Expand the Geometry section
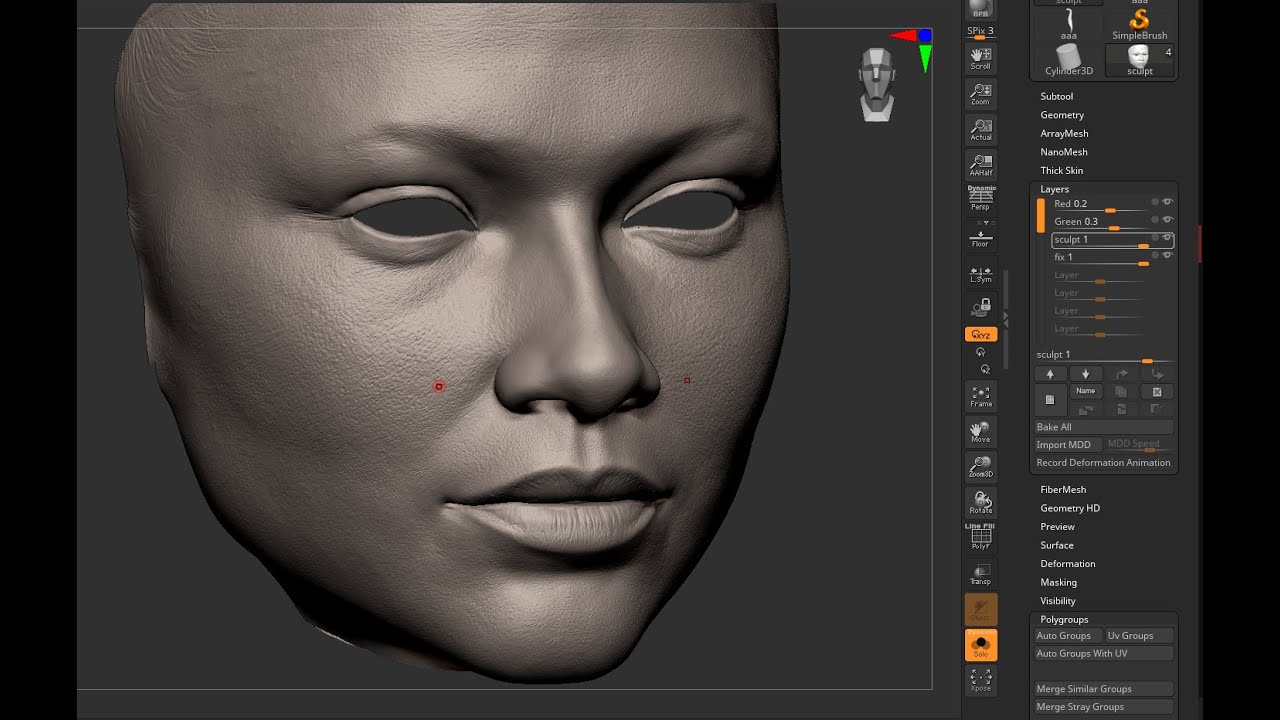 [x=1062, y=115]
